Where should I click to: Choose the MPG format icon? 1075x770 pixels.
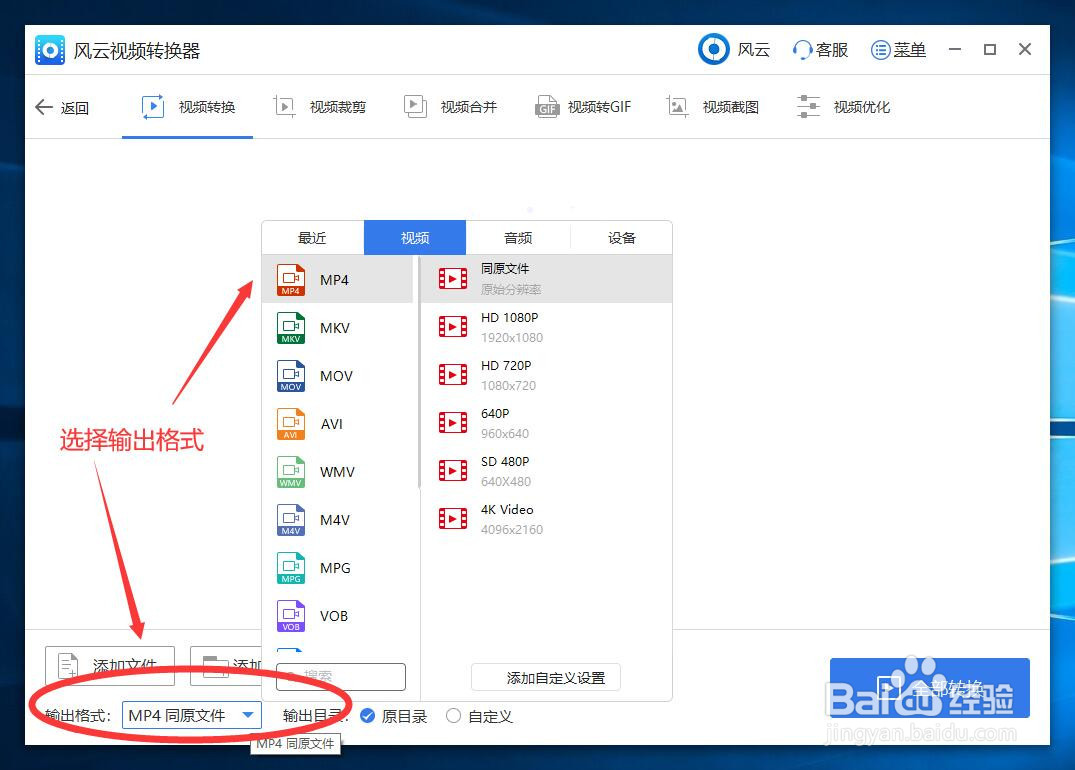(x=291, y=568)
